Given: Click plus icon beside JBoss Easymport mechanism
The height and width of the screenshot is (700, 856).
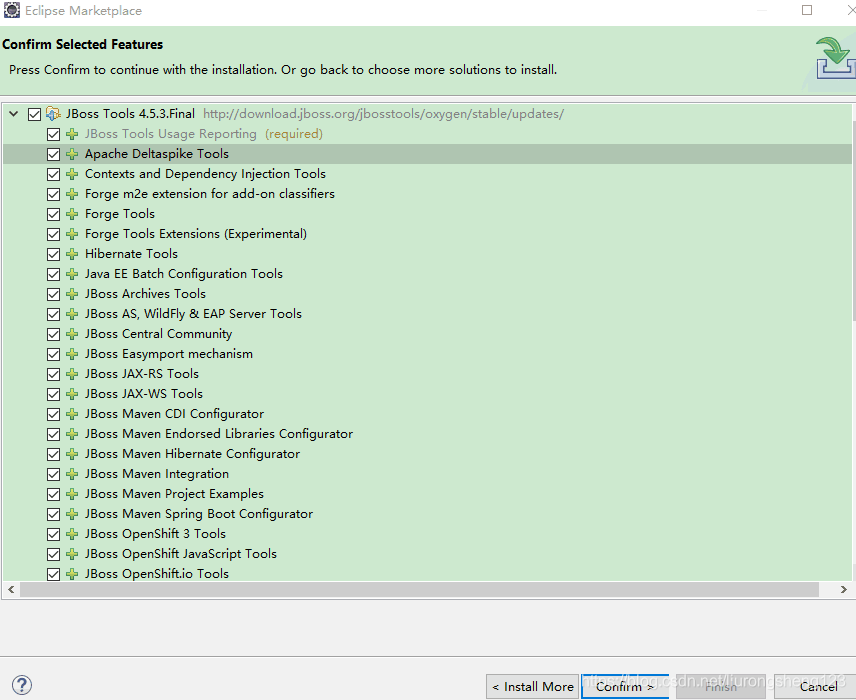Looking at the screenshot, I should click(72, 354).
